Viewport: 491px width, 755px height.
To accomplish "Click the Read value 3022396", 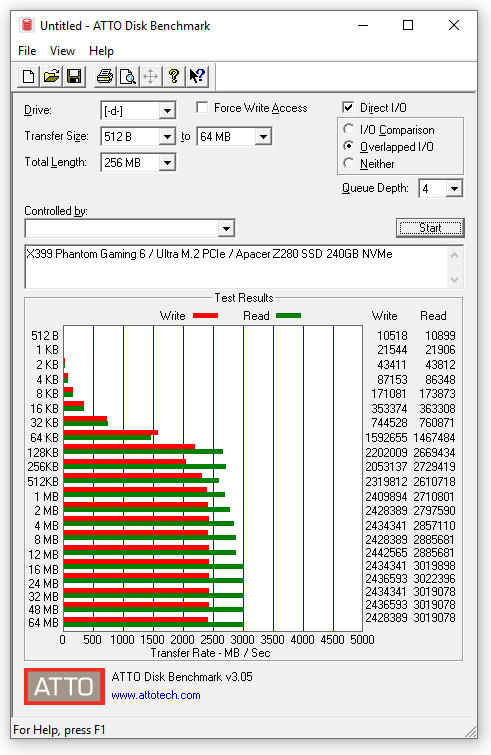I will click(x=434, y=579).
